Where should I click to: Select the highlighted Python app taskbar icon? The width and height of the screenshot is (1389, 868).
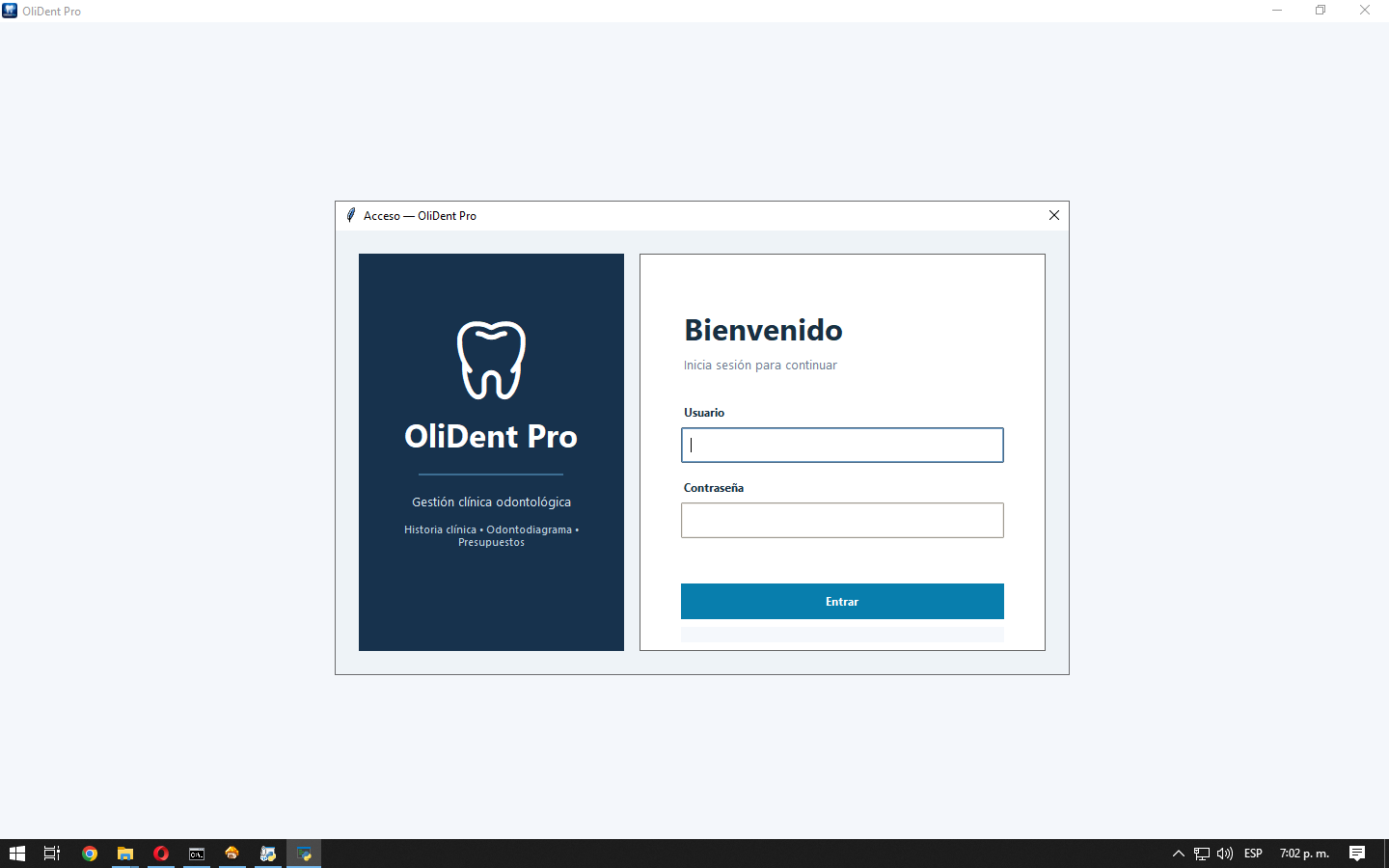304,854
